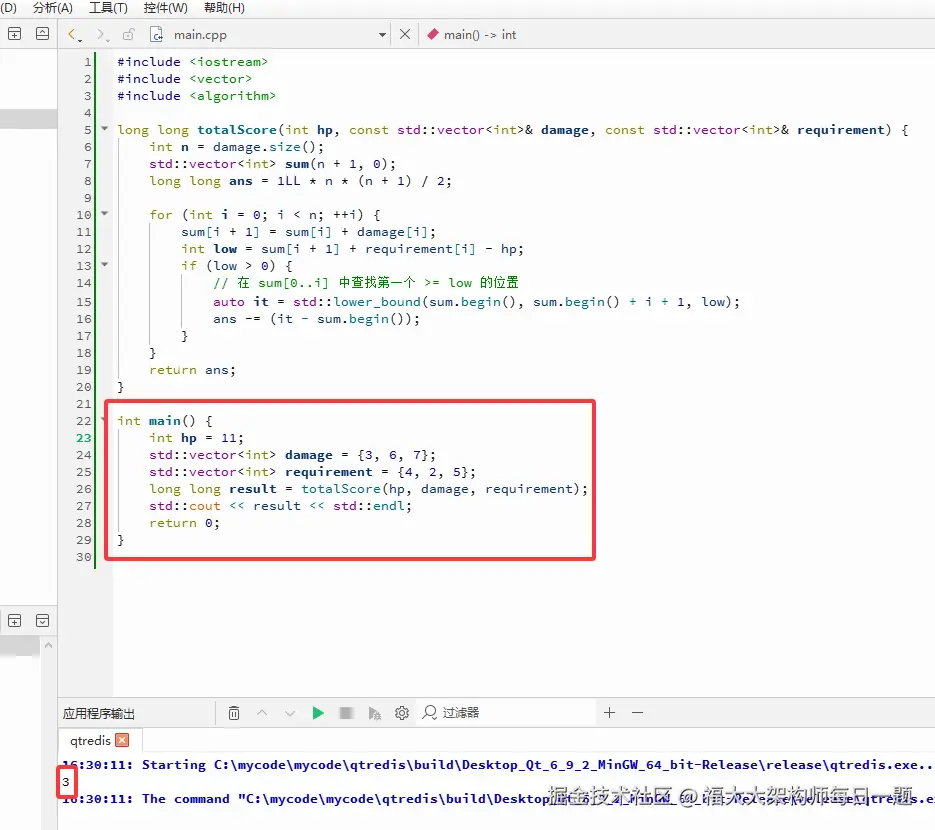Open the 帮助(H) menu

(224, 8)
